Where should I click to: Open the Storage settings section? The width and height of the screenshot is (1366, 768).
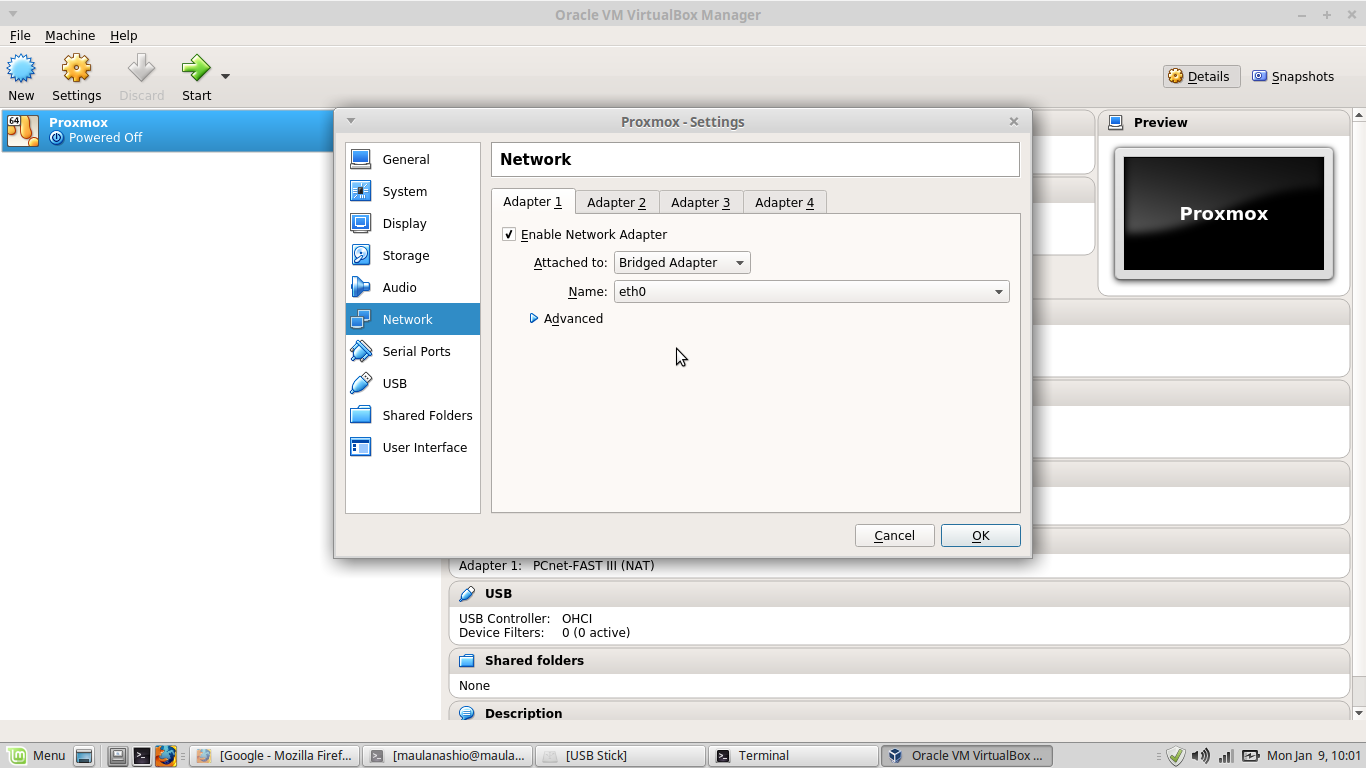point(361,255)
